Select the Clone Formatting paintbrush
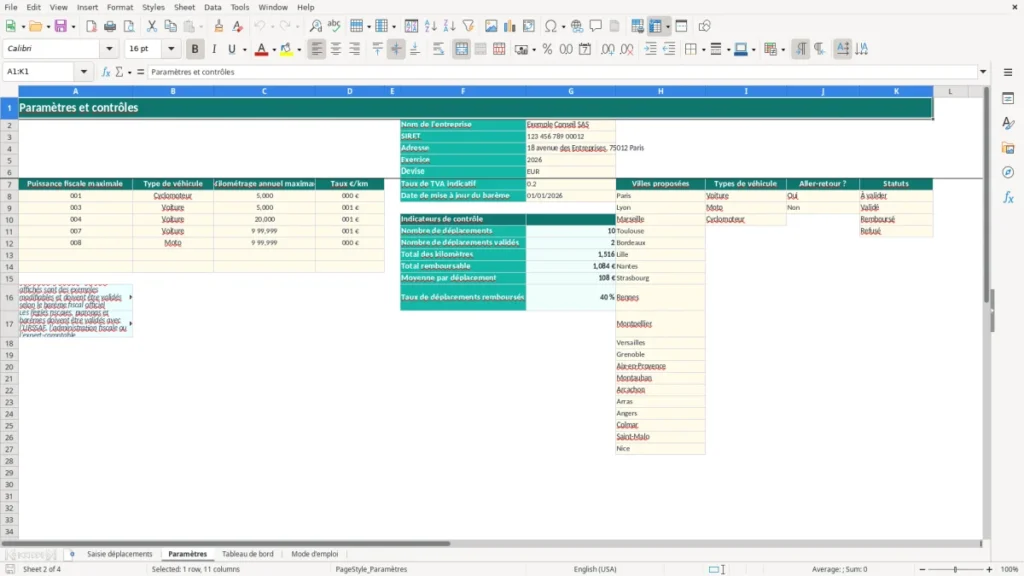Screen dimensions: 1024x576 pos(219,26)
